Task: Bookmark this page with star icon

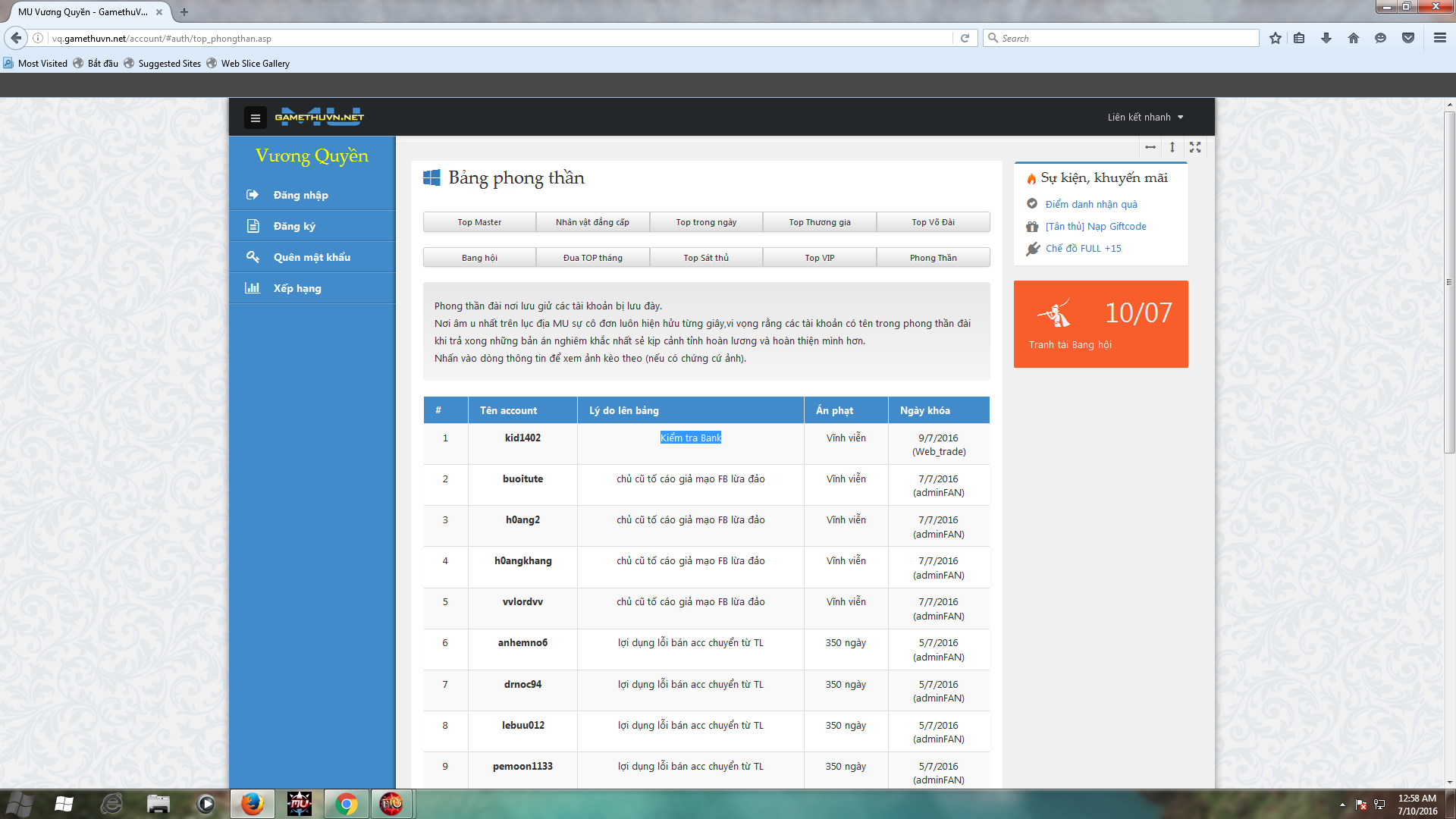Action: pyautogui.click(x=1276, y=38)
